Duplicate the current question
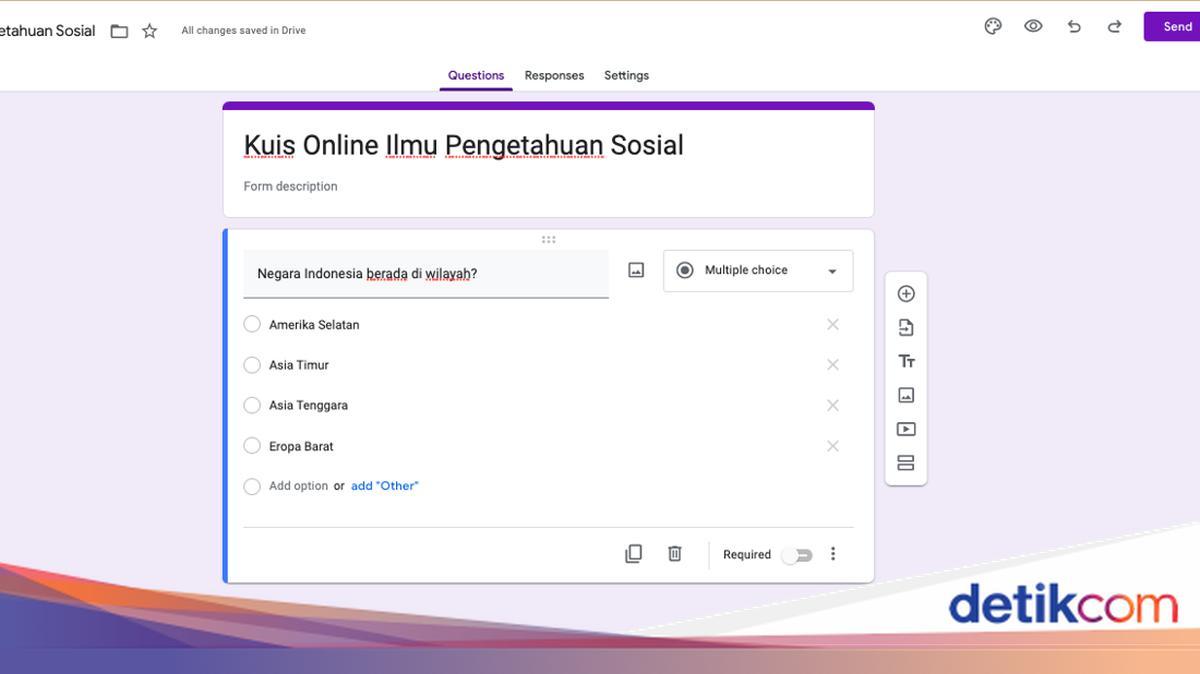The width and height of the screenshot is (1200, 674). pyautogui.click(x=633, y=554)
